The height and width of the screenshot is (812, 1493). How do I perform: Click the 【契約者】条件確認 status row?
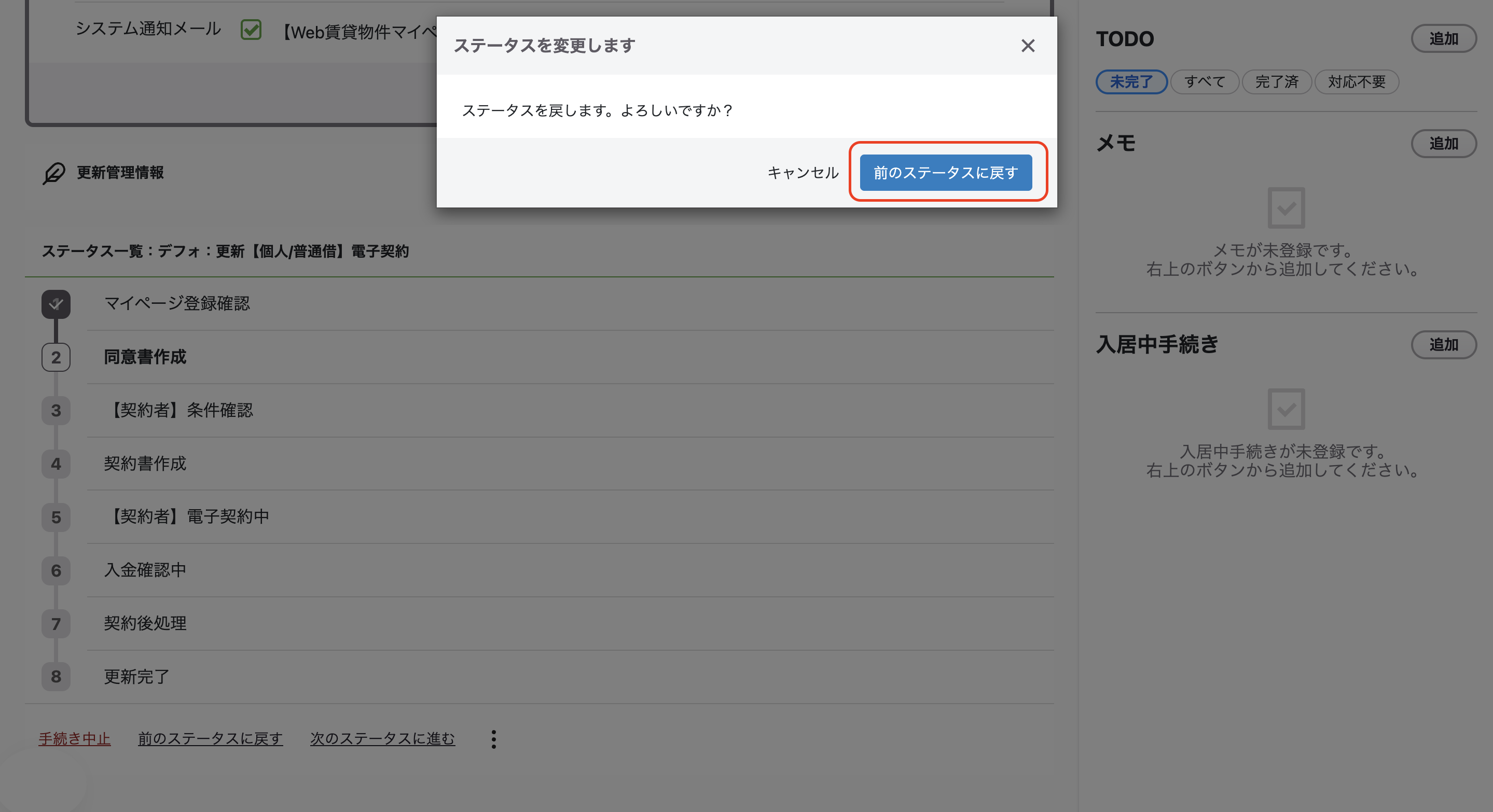point(570,411)
